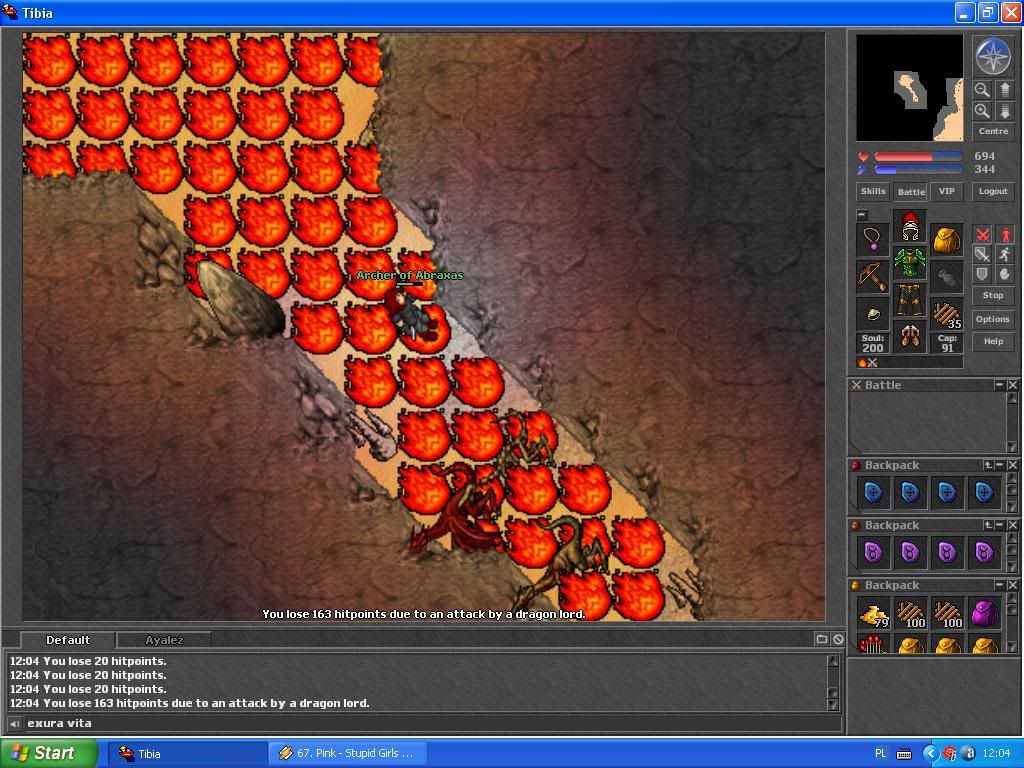The image size is (1024, 768).
Task: Open the Windows Start menu
Action: click(49, 754)
